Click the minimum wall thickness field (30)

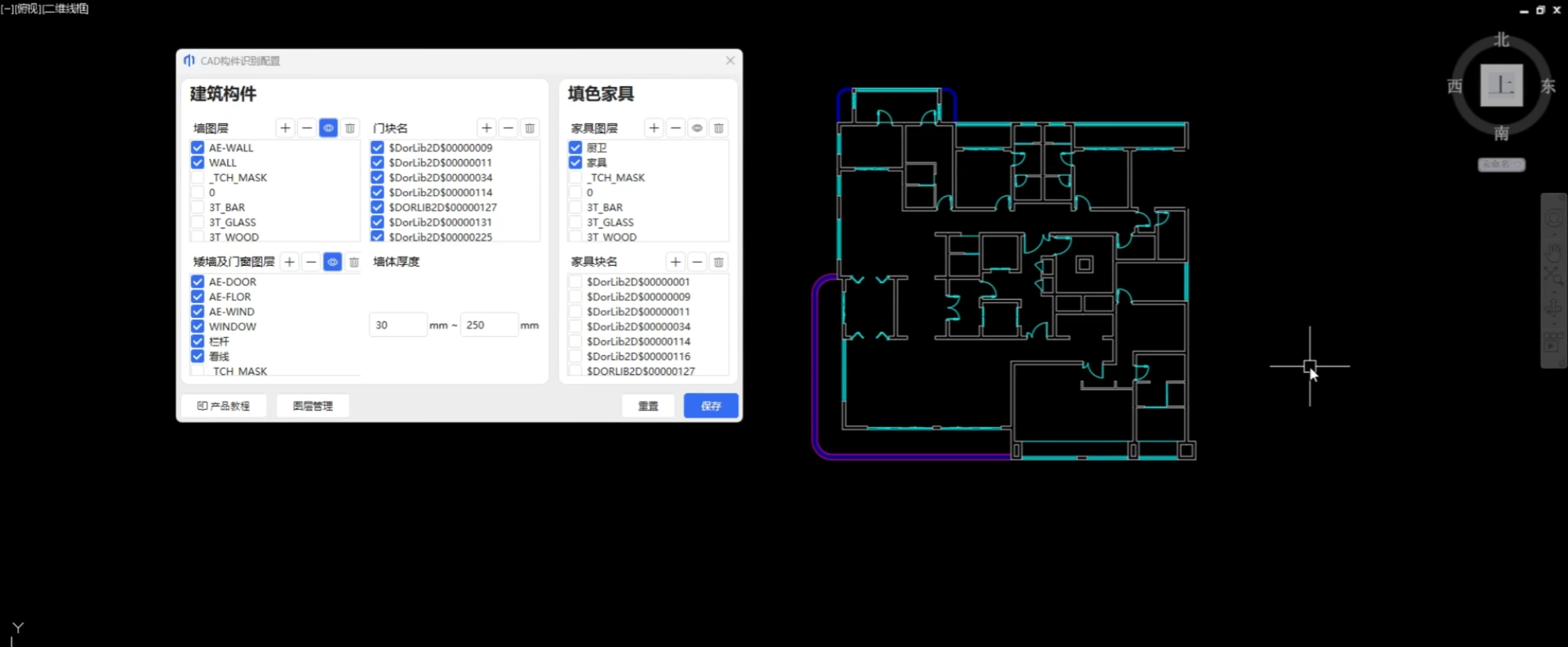[397, 325]
